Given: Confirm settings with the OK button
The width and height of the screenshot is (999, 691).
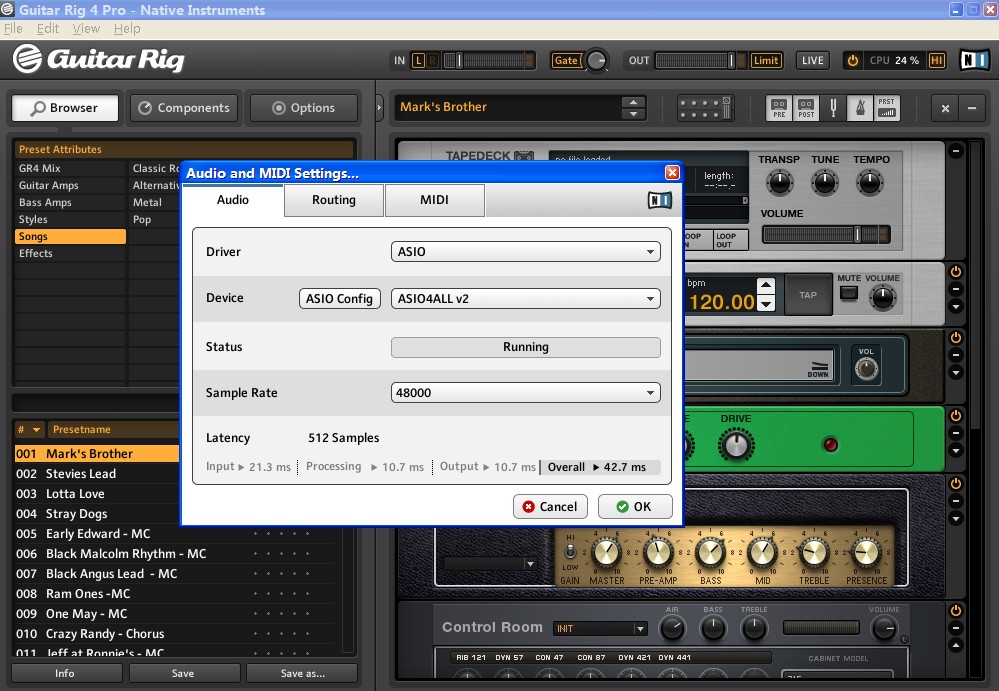Looking at the screenshot, I should (x=635, y=506).
